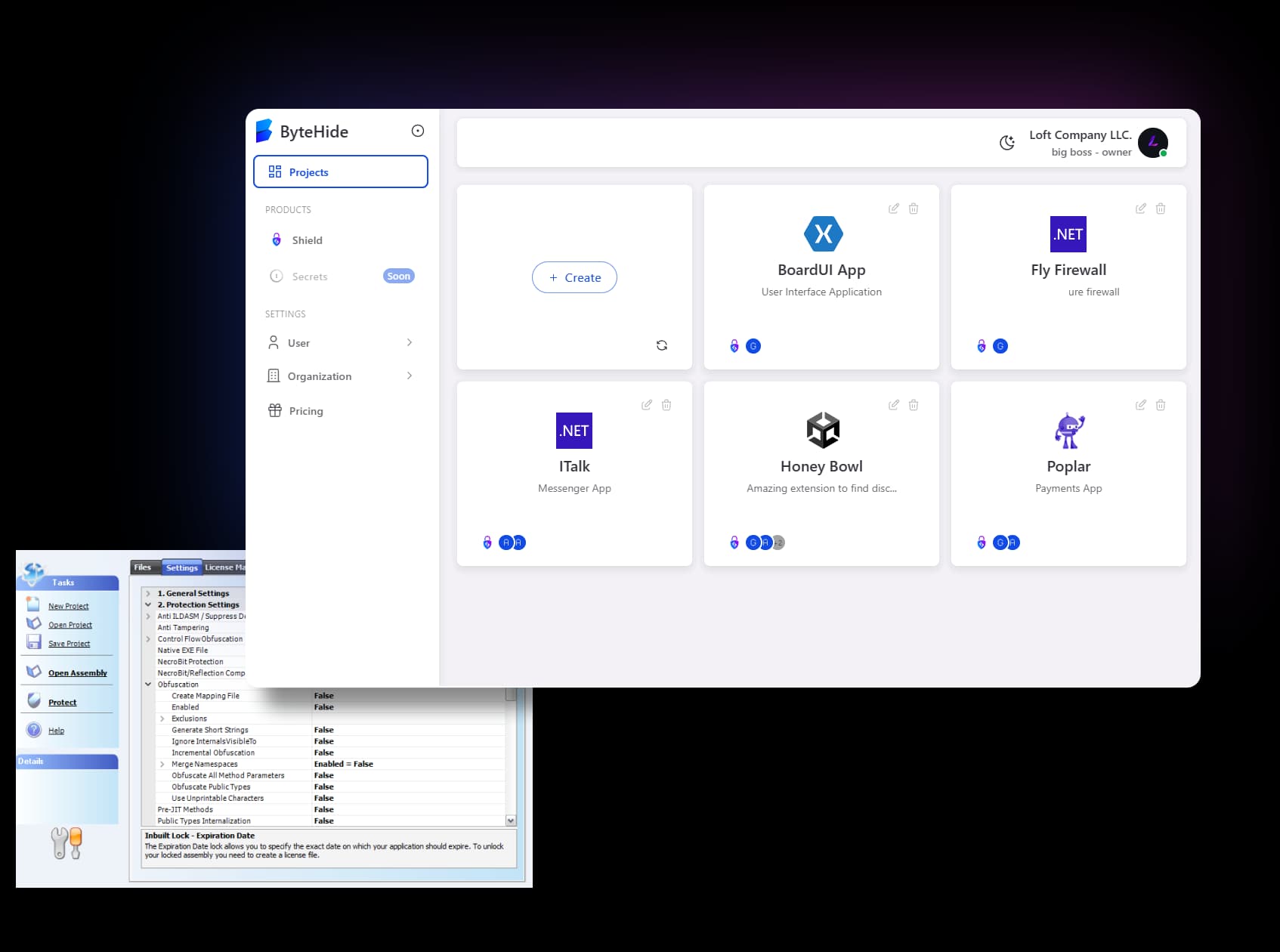Image resolution: width=1280 pixels, height=952 pixels.
Task: Click False value of Generate Short Strings
Action: click(x=324, y=730)
